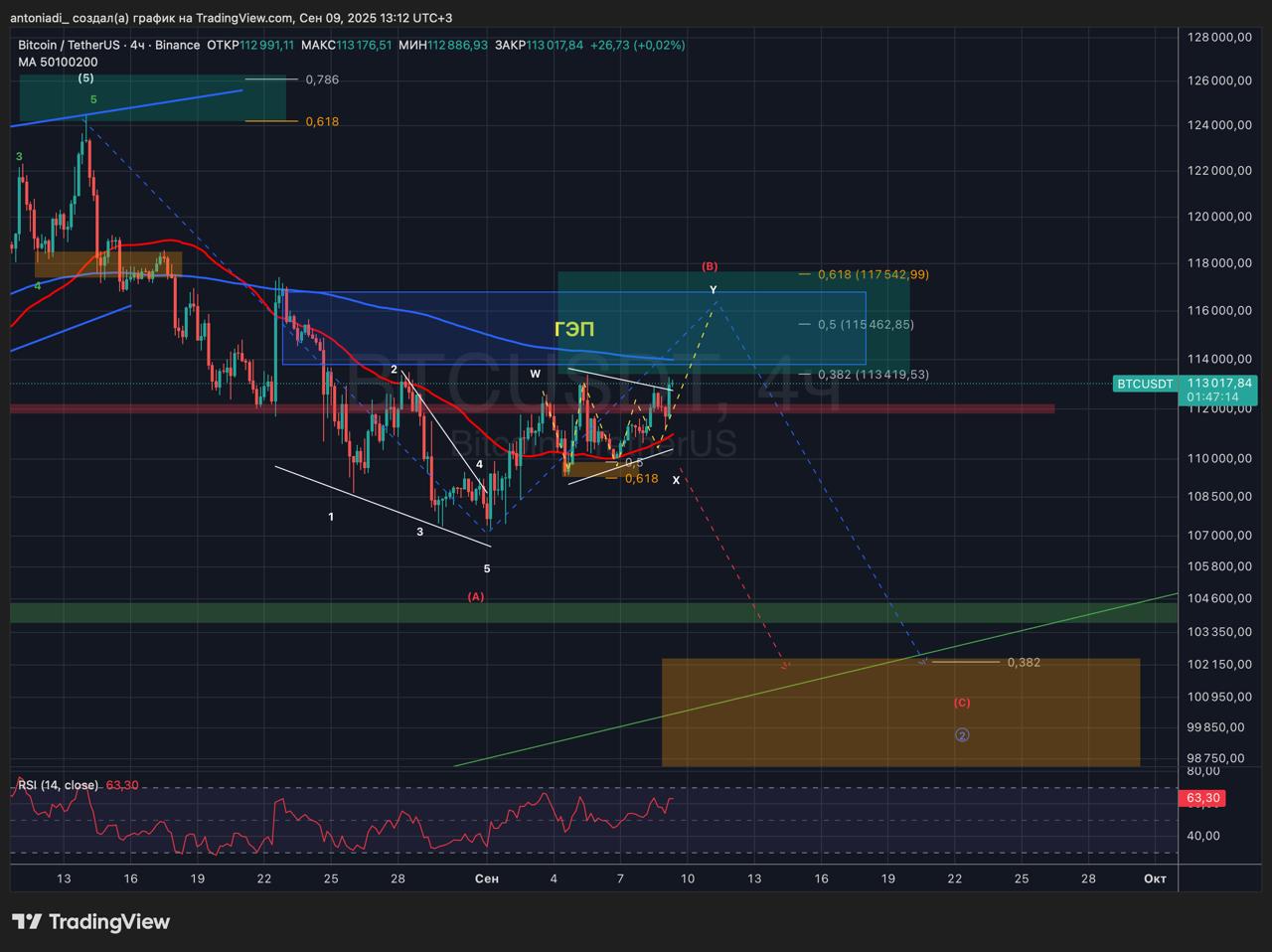Click the 102 150,00 price axis label
1272x952 pixels.
click(x=1219, y=664)
